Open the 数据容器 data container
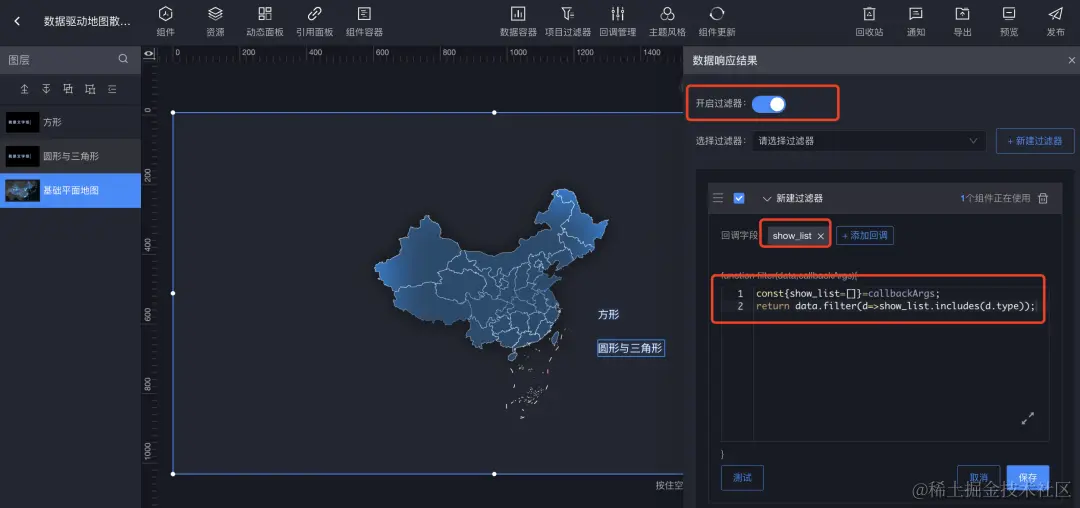1080x508 pixels. pos(518,21)
